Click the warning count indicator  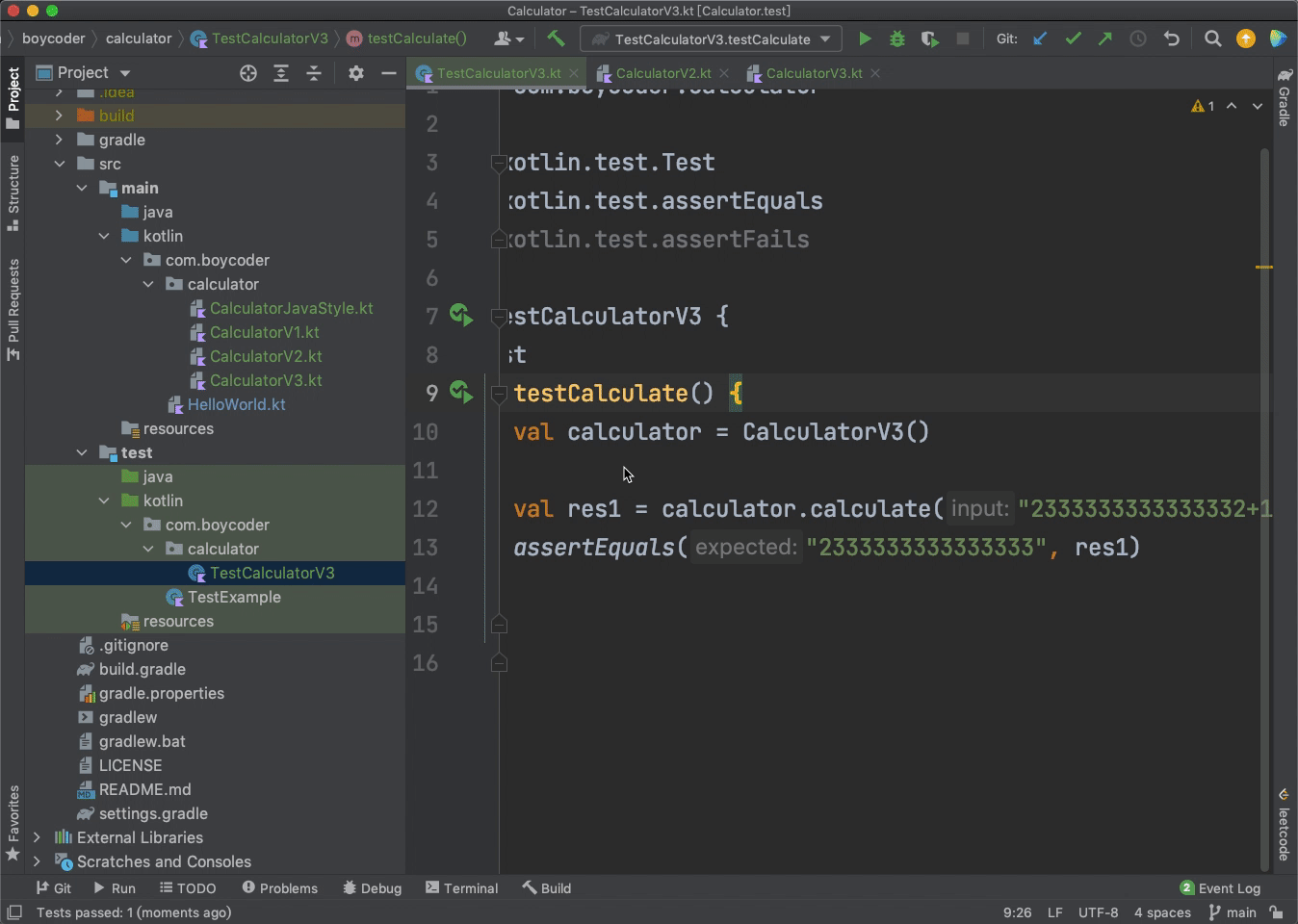click(x=1203, y=106)
